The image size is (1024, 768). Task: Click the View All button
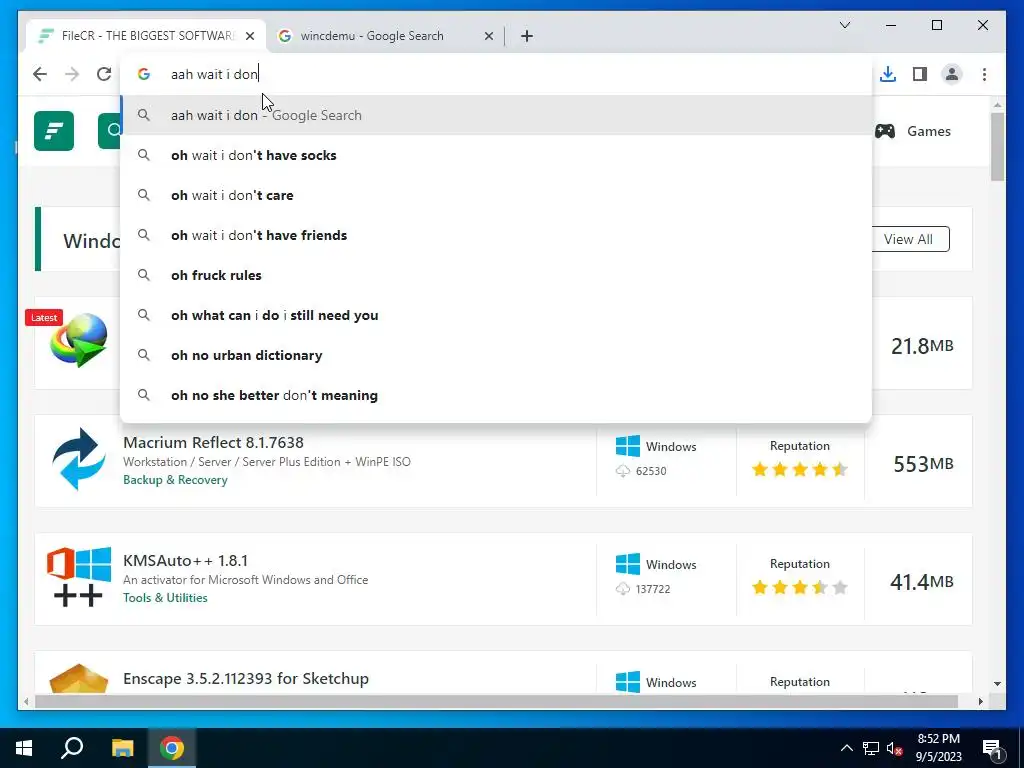[910, 239]
